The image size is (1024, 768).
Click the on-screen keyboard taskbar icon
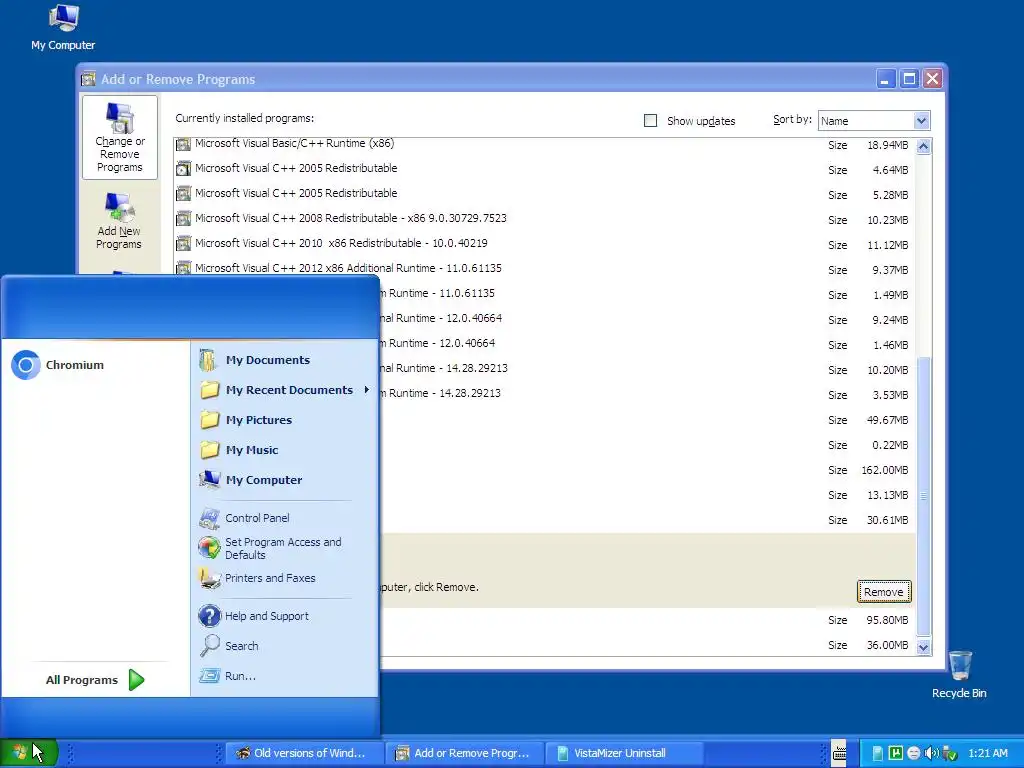tap(839, 753)
